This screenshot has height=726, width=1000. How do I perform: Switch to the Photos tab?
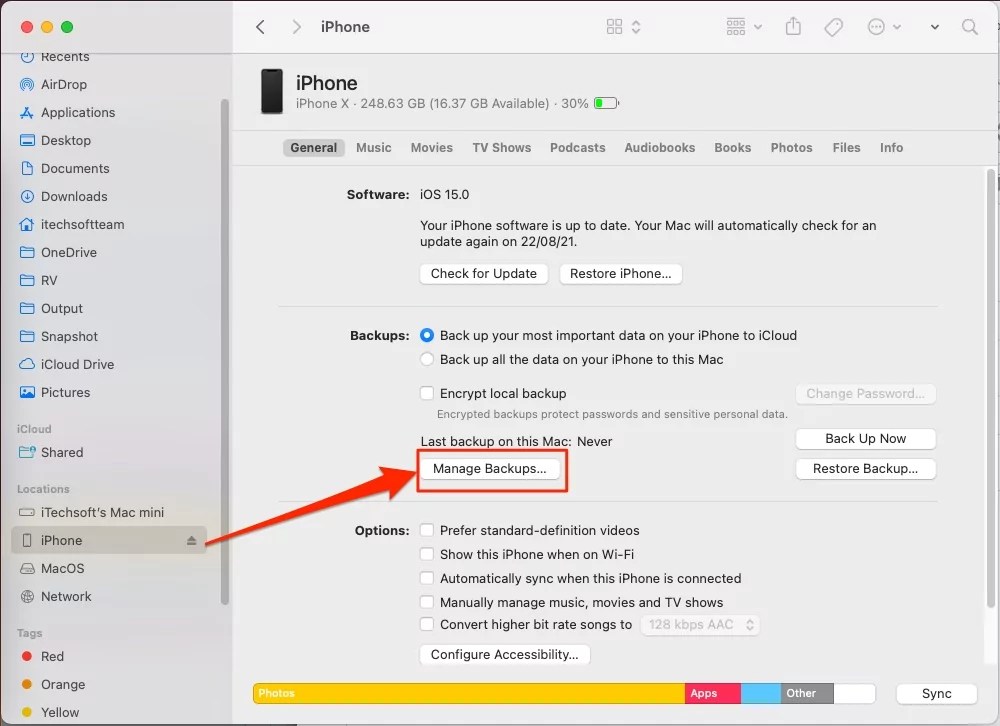[x=791, y=147]
